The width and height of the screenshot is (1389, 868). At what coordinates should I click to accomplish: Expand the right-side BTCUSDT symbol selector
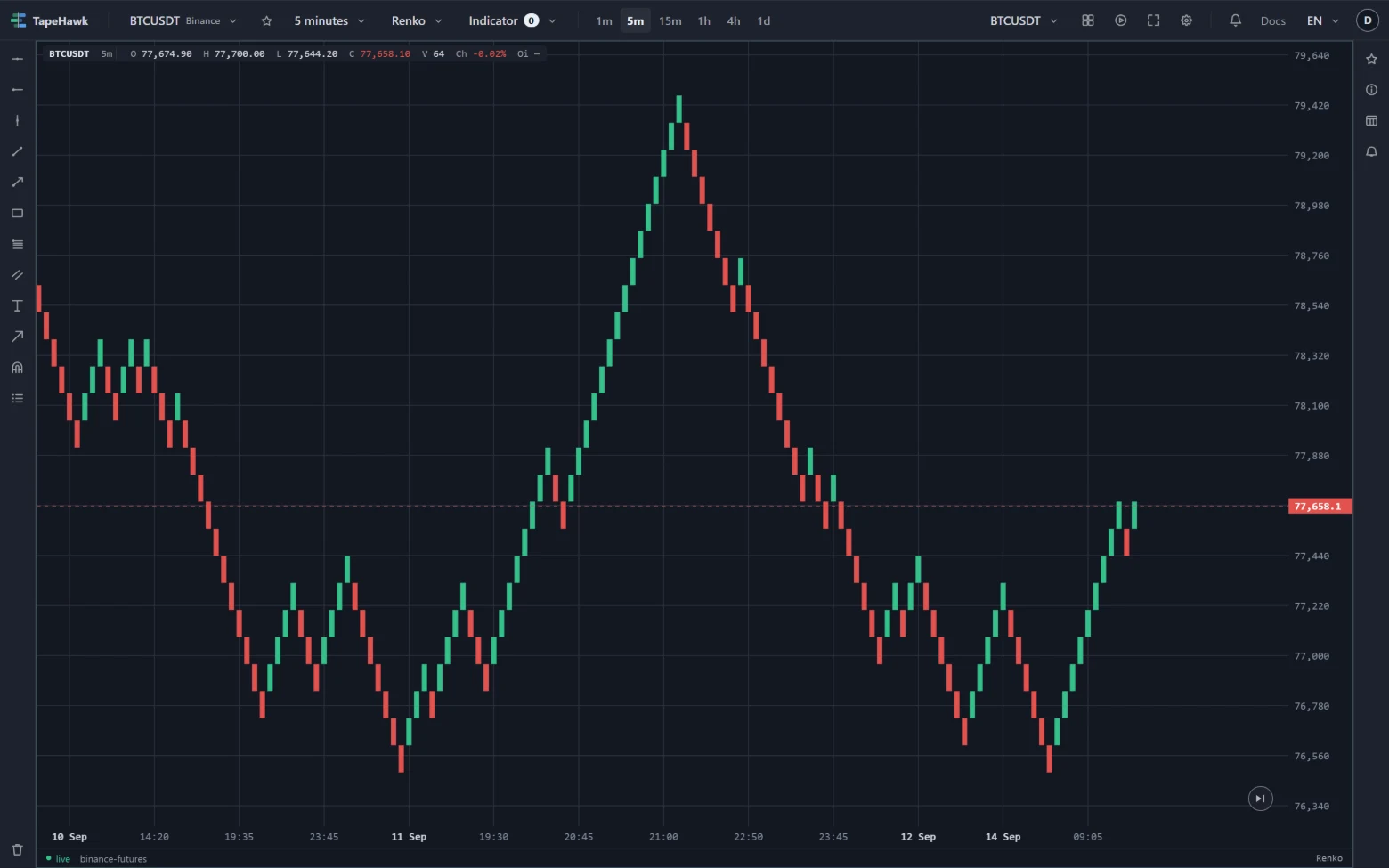[x=1024, y=20]
